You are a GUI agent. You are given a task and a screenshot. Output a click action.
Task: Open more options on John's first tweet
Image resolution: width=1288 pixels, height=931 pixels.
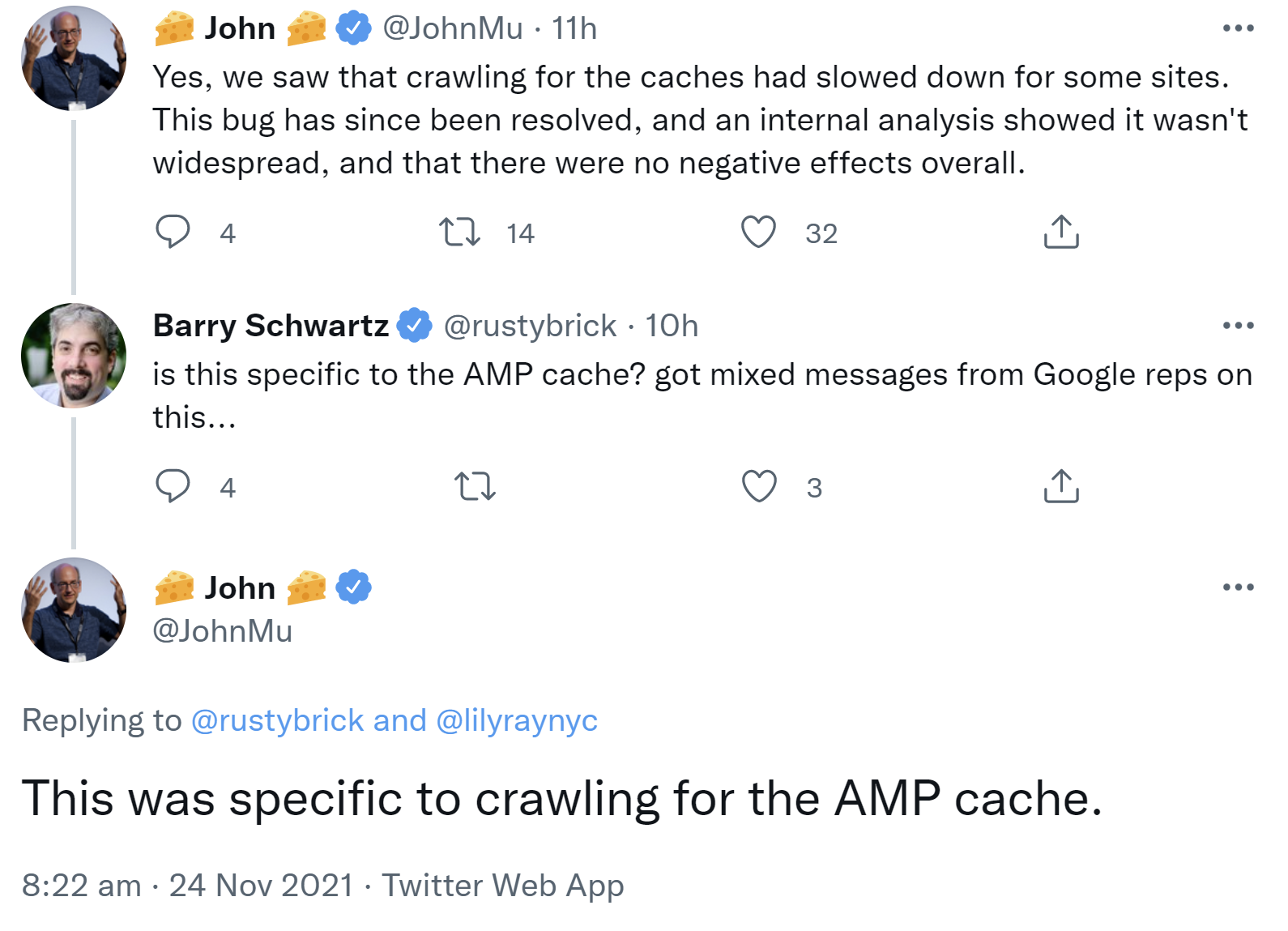(1237, 27)
